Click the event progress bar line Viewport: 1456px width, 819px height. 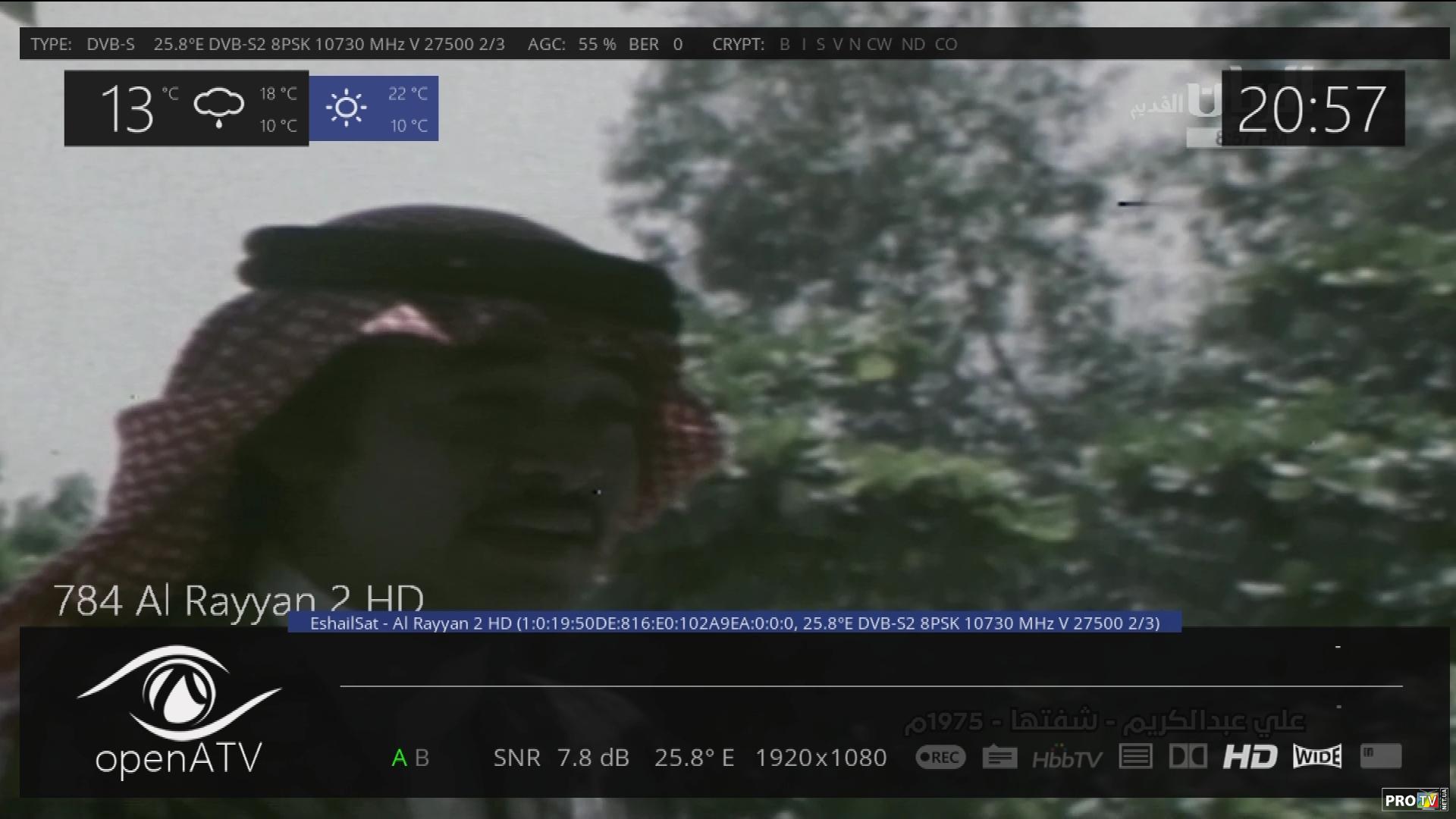pos(871,686)
